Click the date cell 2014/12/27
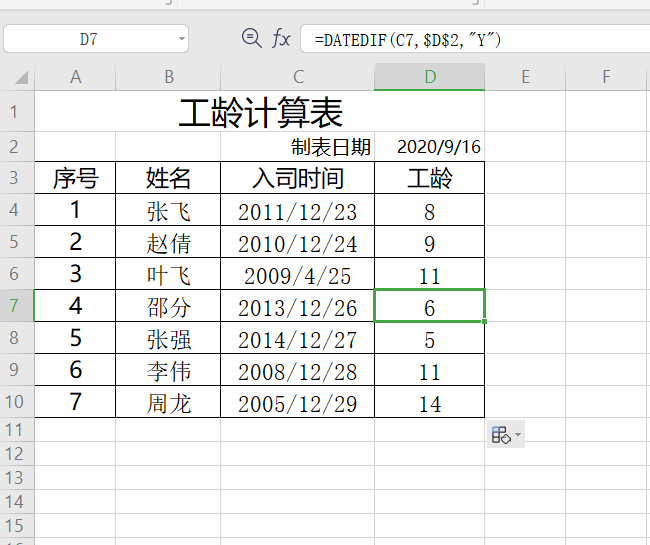The image size is (650, 545). 298,338
